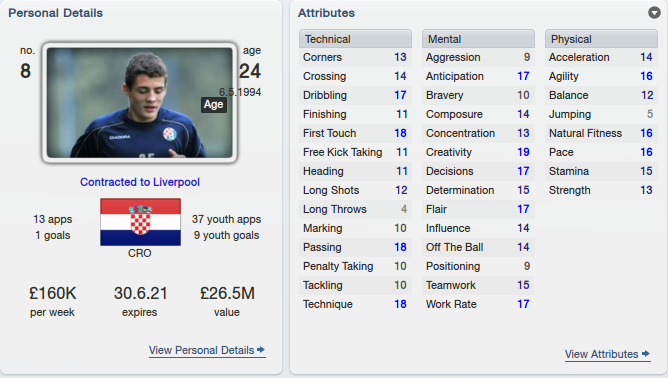Open the View Attributes link

[x=608, y=354]
